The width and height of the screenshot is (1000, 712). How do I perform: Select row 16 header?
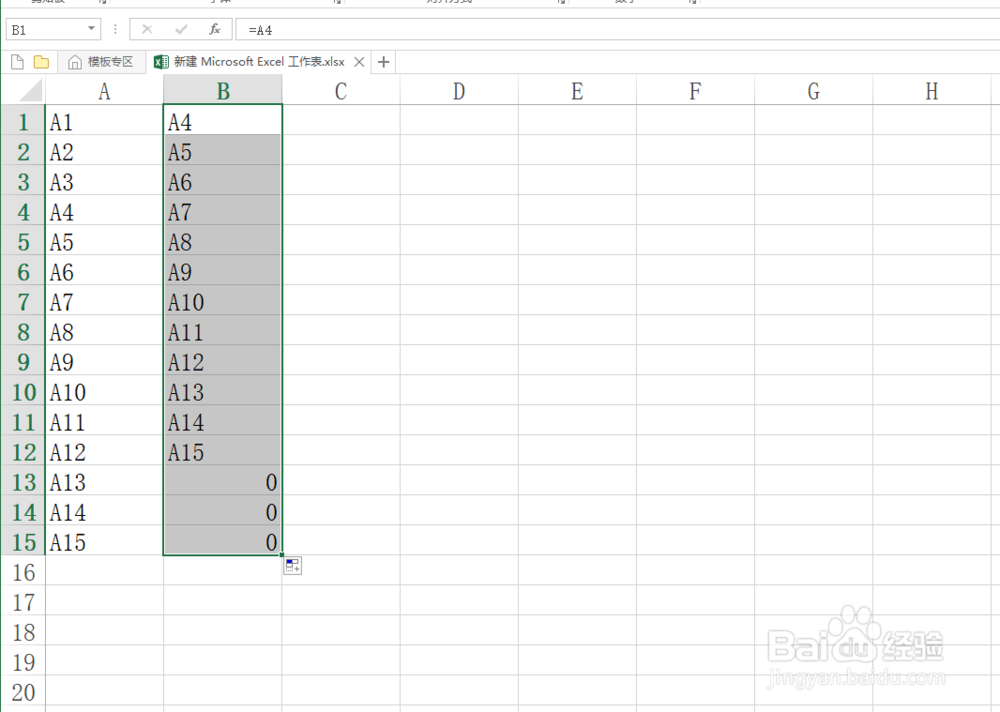(23, 570)
